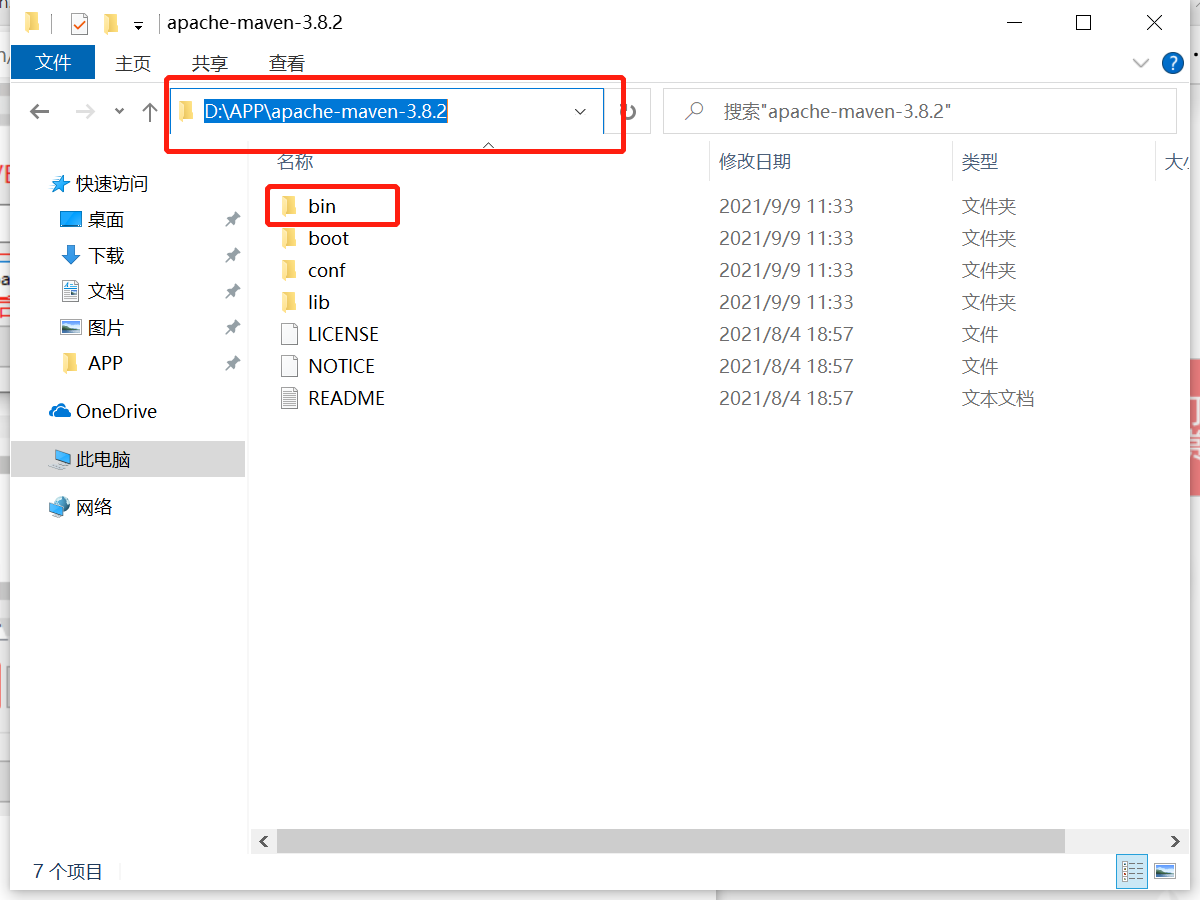
Task: Click the NOTICE file icon
Action: tap(289, 366)
